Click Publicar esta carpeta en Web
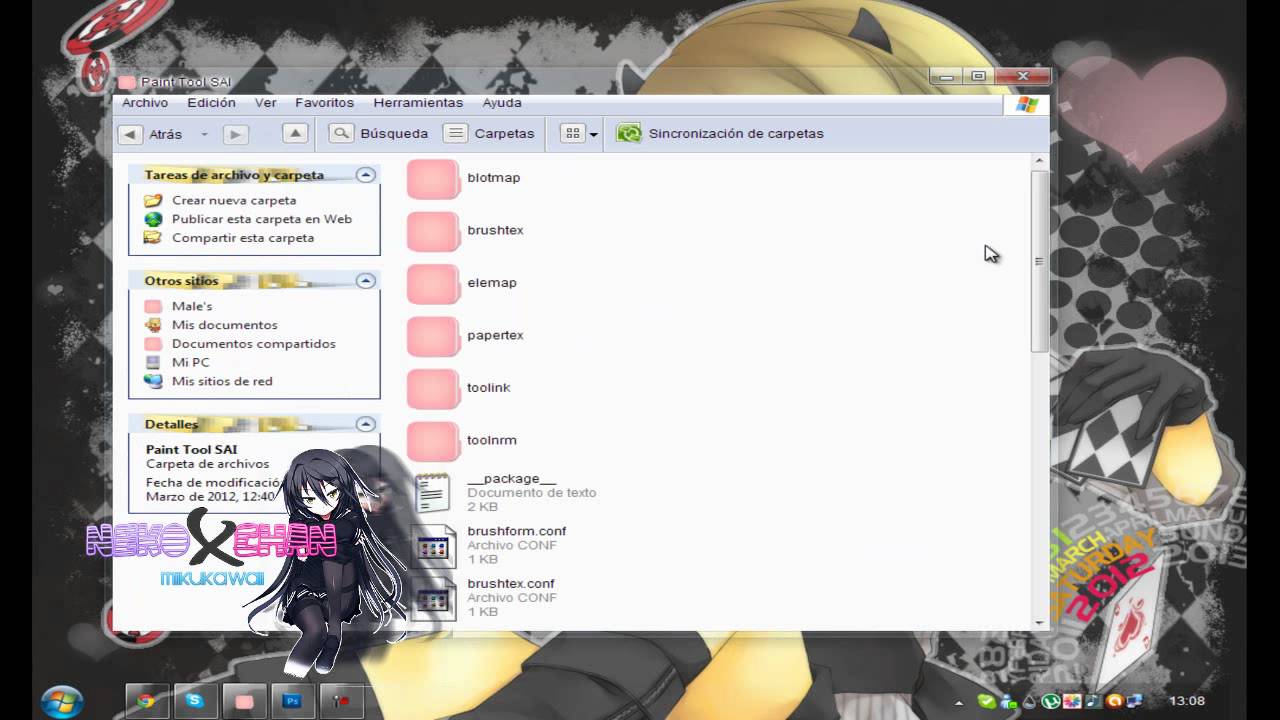This screenshot has height=720, width=1280. point(262,219)
